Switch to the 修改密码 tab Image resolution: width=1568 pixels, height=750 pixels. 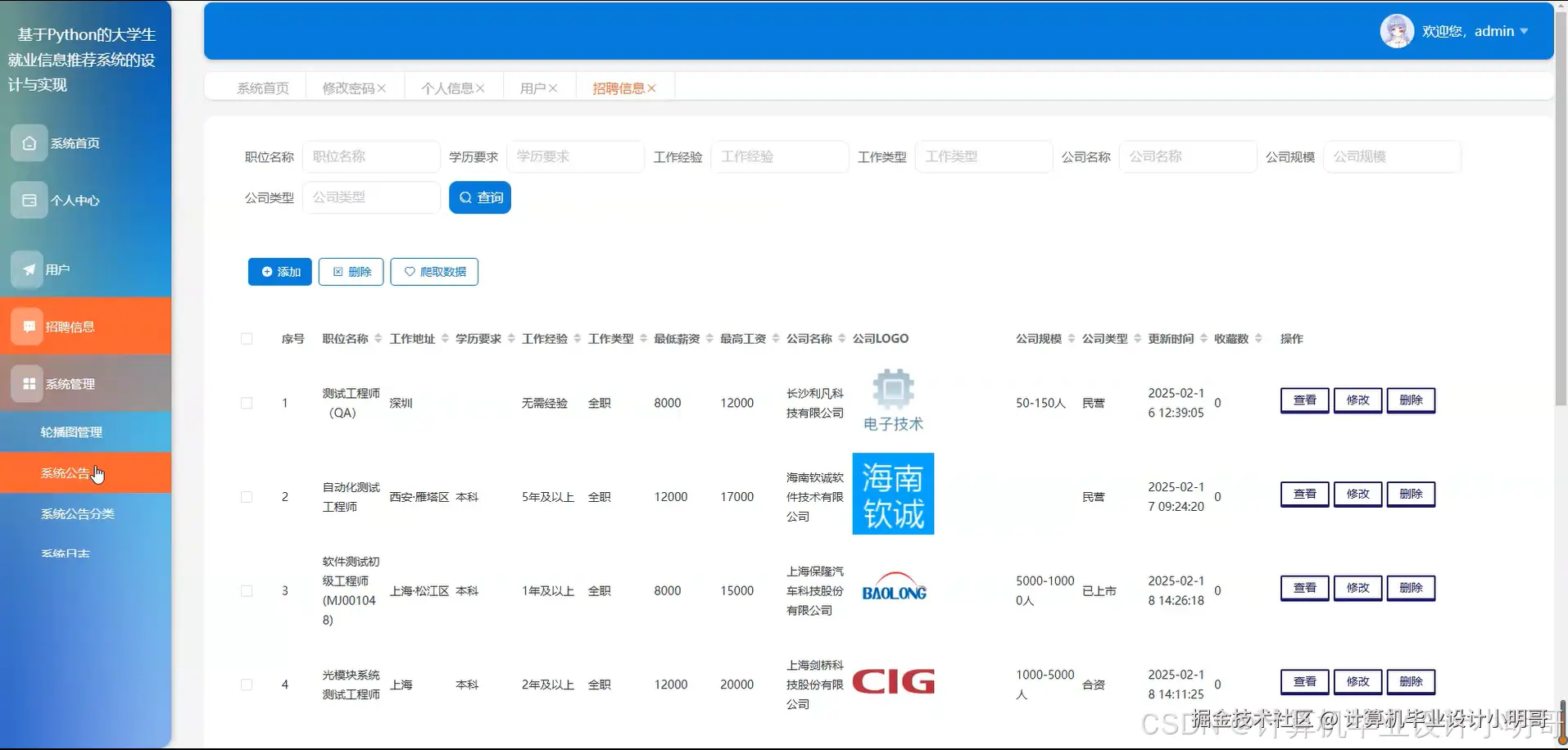(347, 88)
